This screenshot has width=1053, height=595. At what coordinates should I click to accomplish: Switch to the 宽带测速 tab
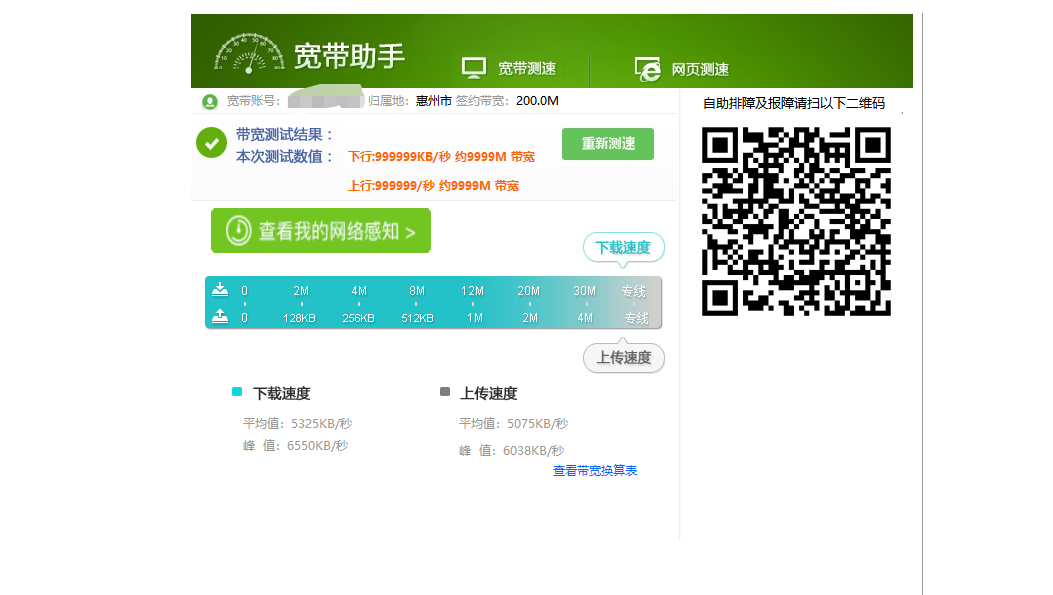pyautogui.click(x=526, y=68)
